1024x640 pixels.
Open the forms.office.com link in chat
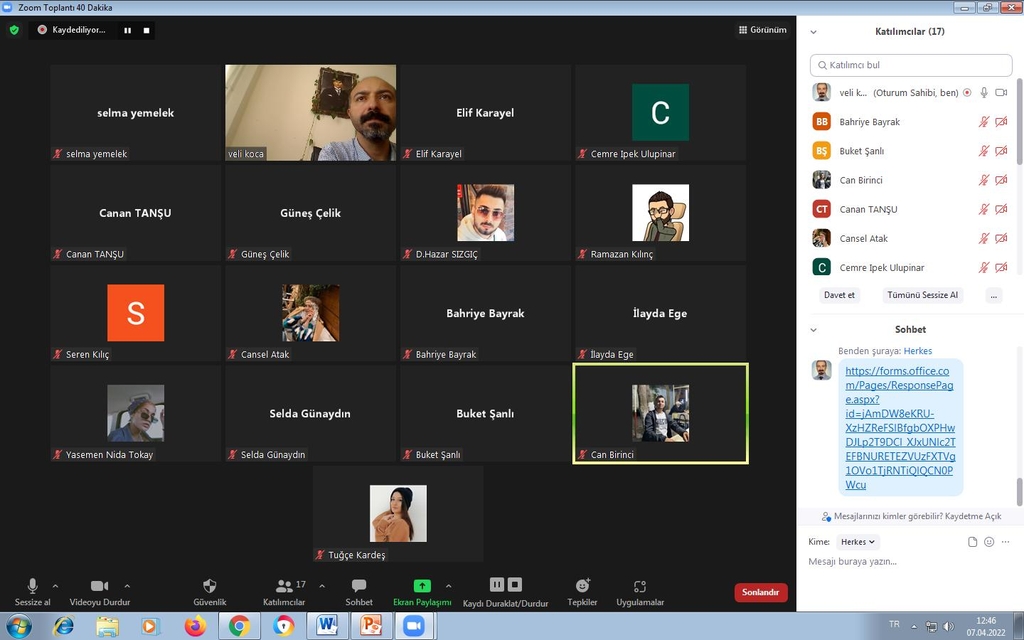click(900, 428)
